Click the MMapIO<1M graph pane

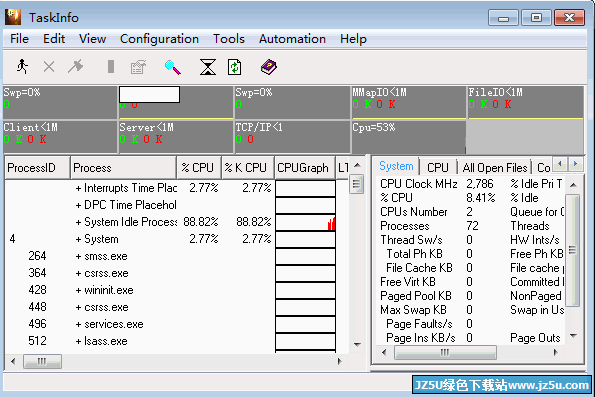coord(409,102)
